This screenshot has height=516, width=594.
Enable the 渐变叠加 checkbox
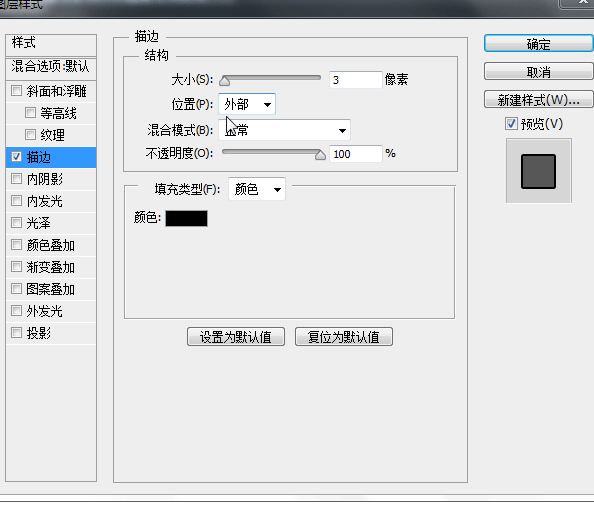click(x=16, y=267)
